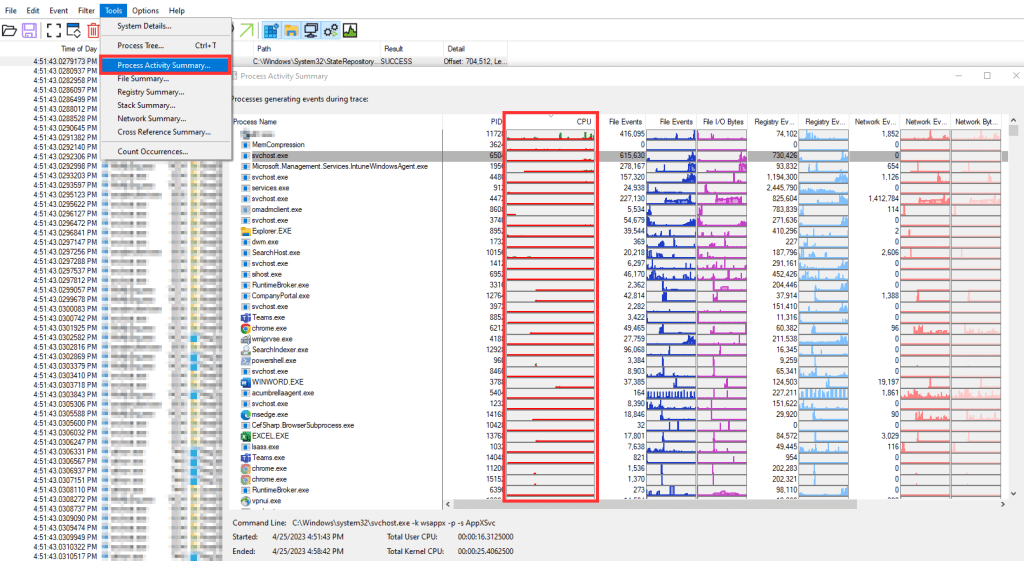This screenshot has height=561, width=1024.
Task: Click the Open folder toolbar icon
Action: pyautogui.click(x=10, y=31)
